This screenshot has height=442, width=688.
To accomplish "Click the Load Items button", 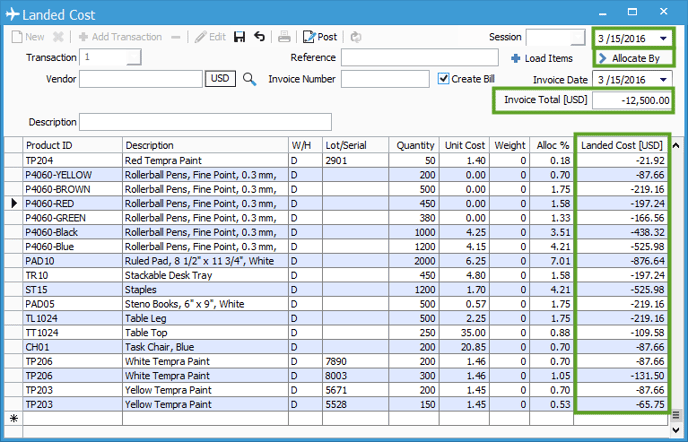I will click(x=542, y=58).
